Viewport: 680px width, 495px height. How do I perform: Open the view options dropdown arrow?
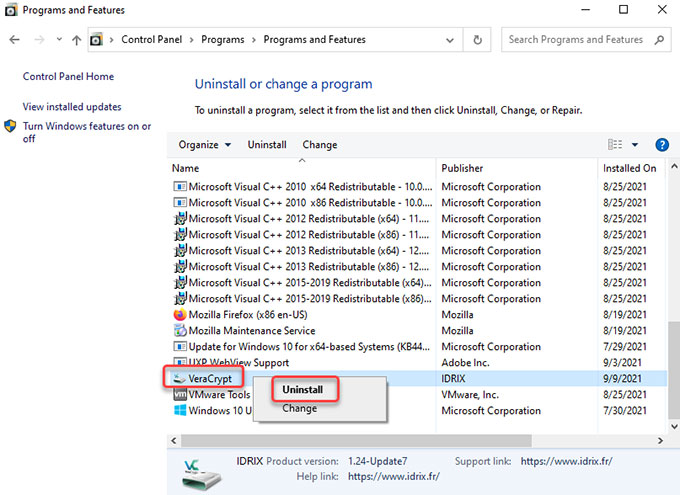[x=635, y=144]
